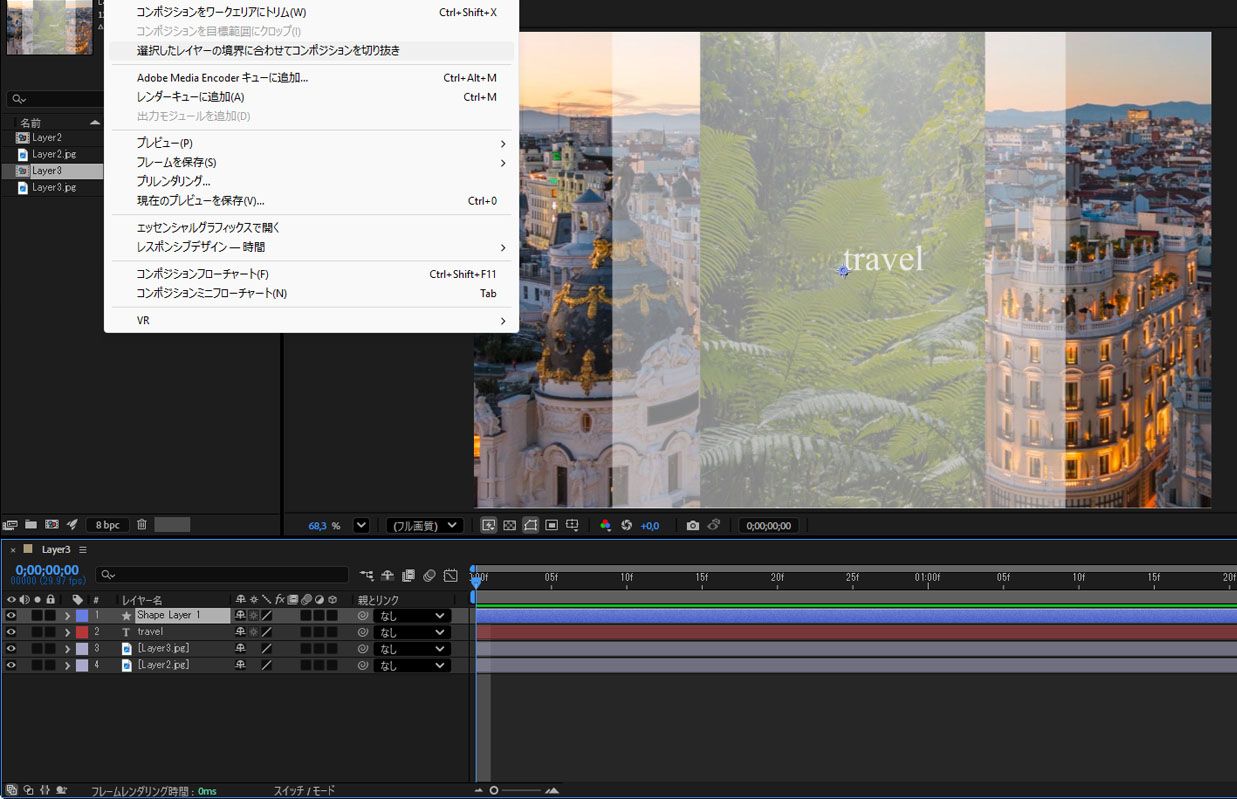The height and width of the screenshot is (799, 1237).
Task: Click the exposure value +0,0
Action: coord(650,526)
